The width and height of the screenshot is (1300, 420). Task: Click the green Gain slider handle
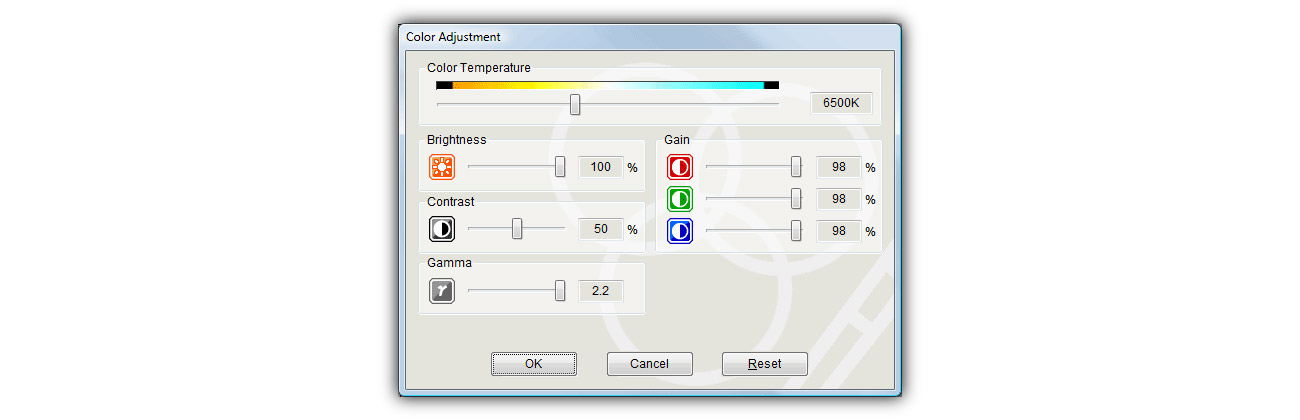pos(796,199)
